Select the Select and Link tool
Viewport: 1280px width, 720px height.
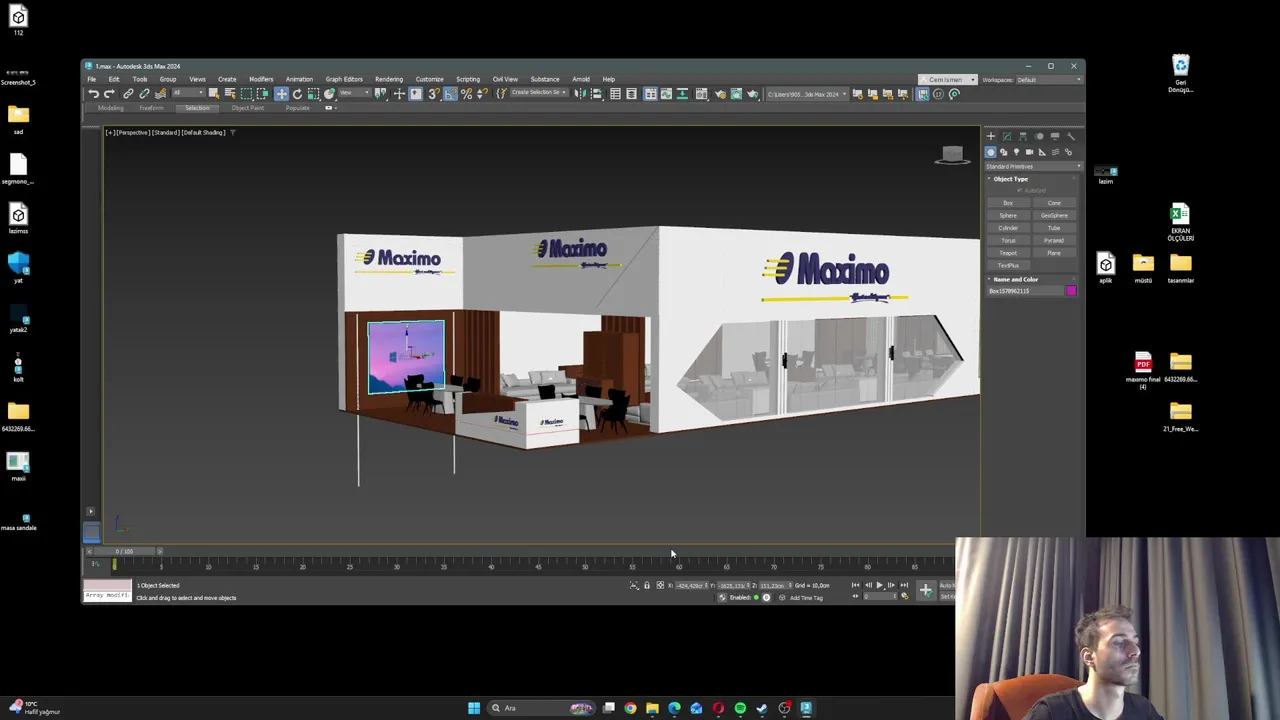coord(128,94)
